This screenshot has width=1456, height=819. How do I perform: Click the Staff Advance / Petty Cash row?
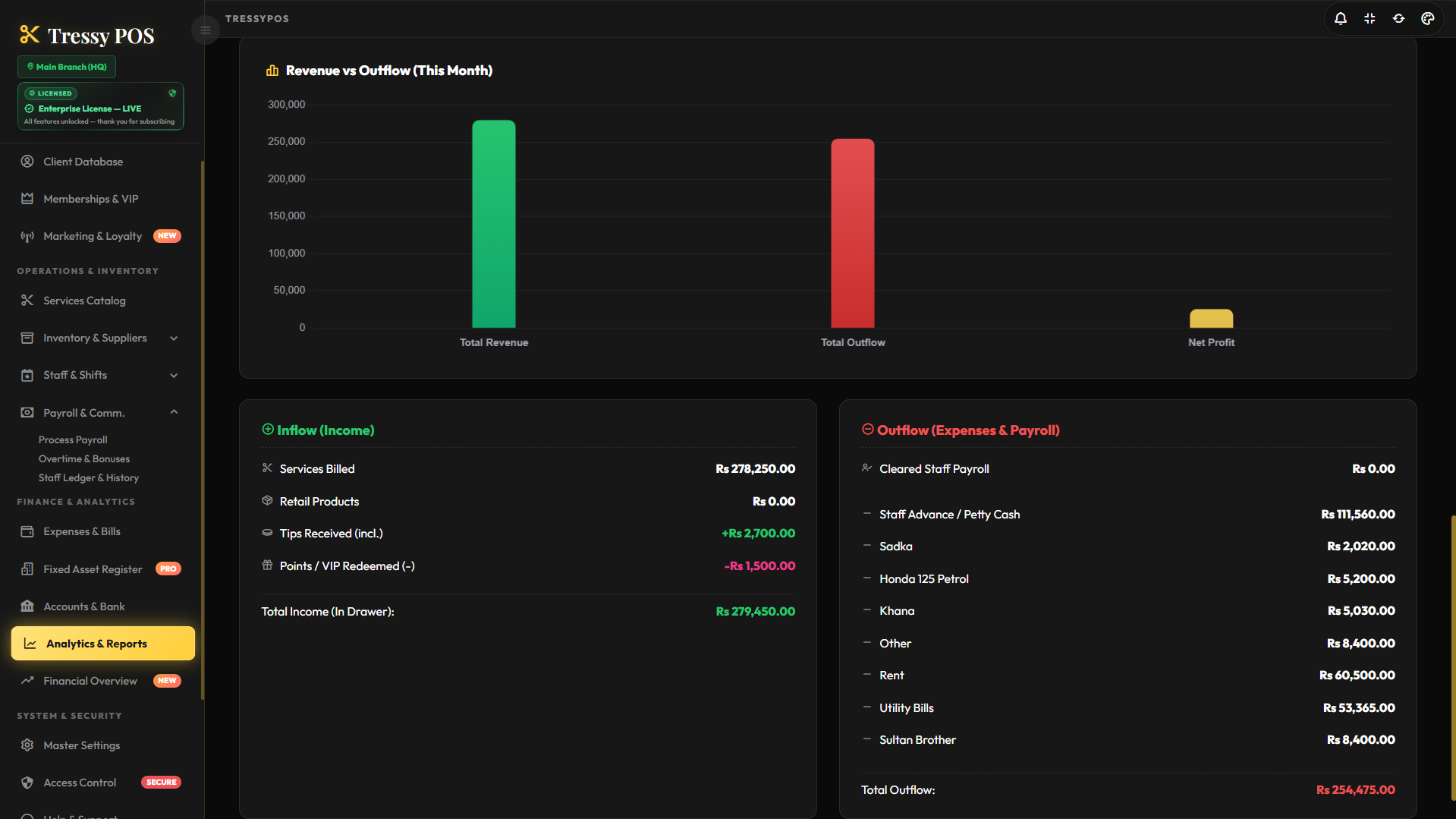tap(1128, 515)
